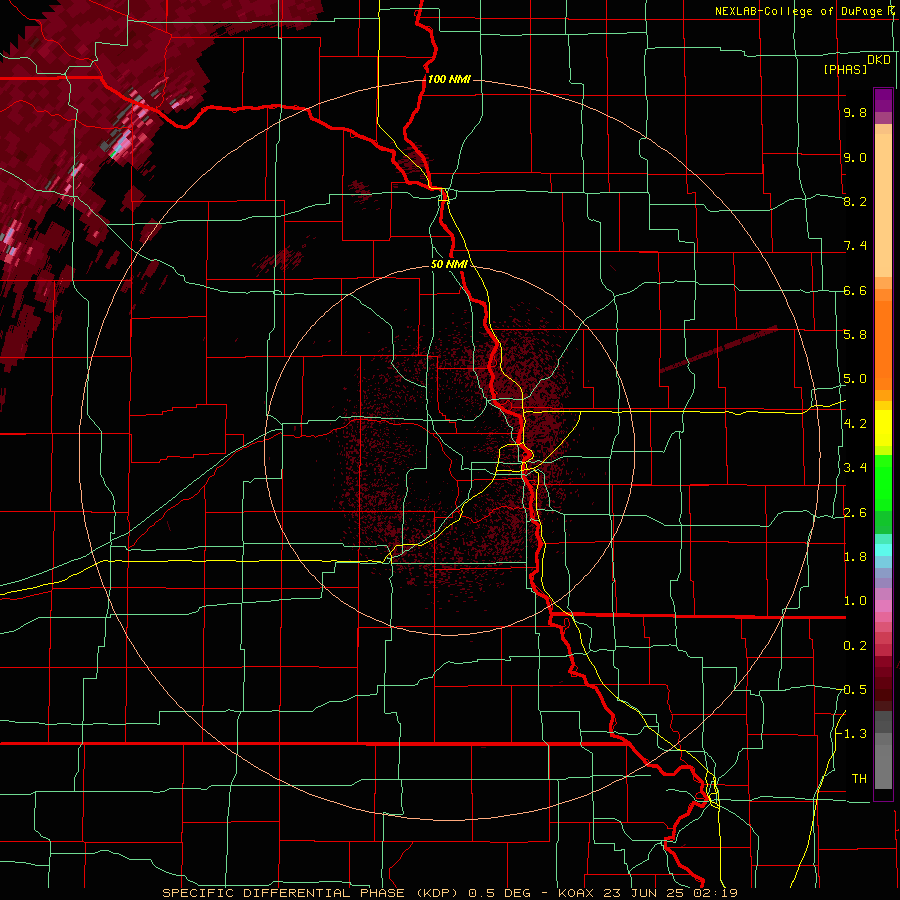
Task: Click the 8.2 scale value
Action: point(855,201)
